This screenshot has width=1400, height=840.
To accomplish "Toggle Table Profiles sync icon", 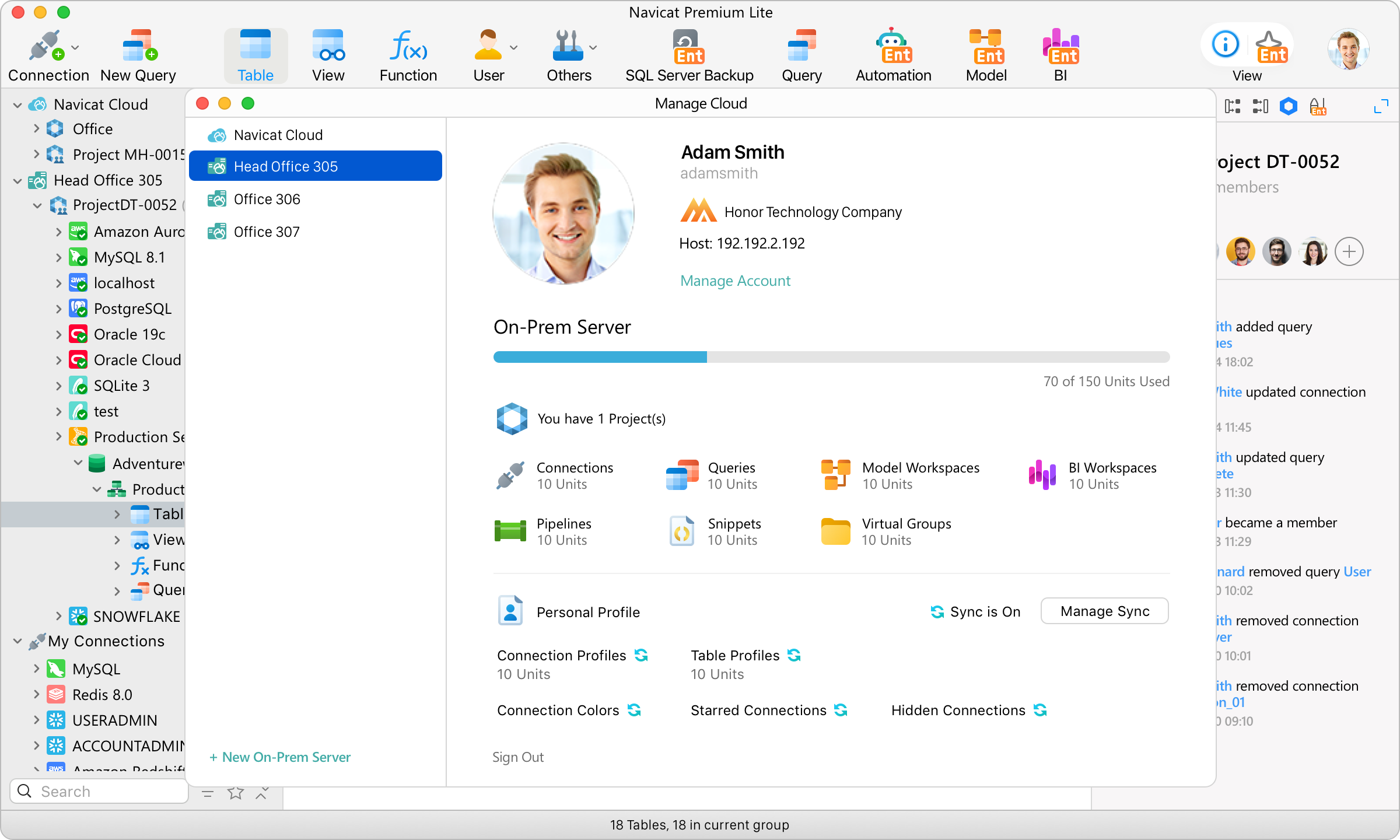I will pos(794,655).
